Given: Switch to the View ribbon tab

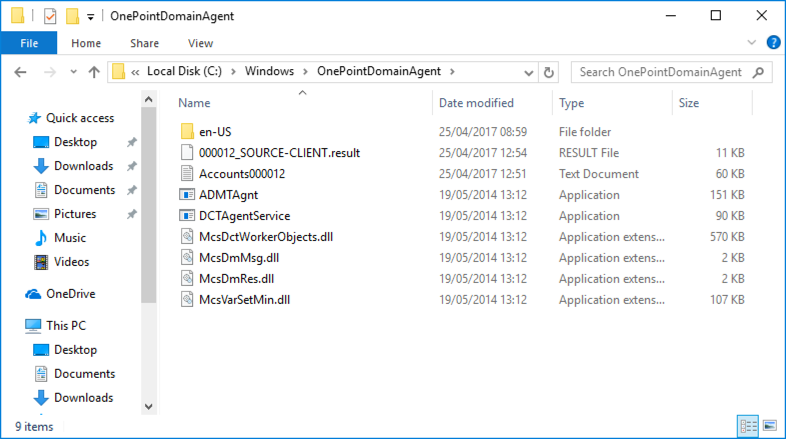Looking at the screenshot, I should (x=201, y=43).
